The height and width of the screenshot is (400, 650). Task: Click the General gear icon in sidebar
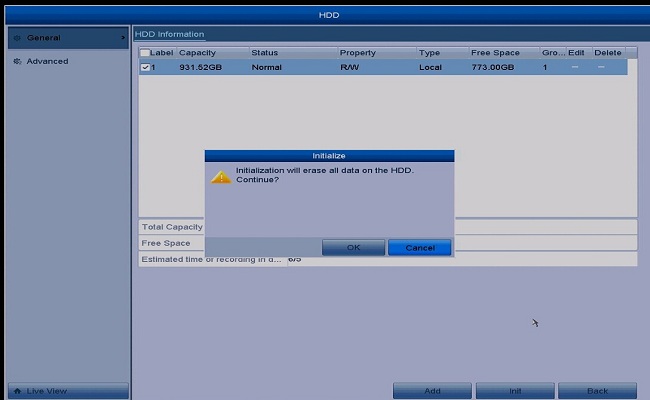pos(17,38)
